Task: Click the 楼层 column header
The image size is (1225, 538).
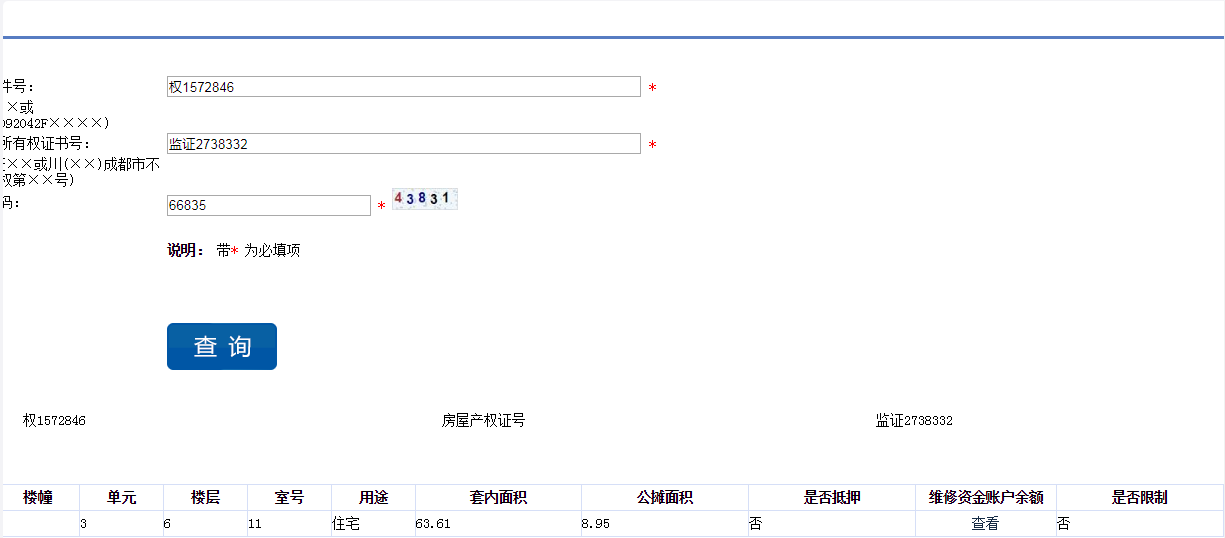Action: coord(205,497)
